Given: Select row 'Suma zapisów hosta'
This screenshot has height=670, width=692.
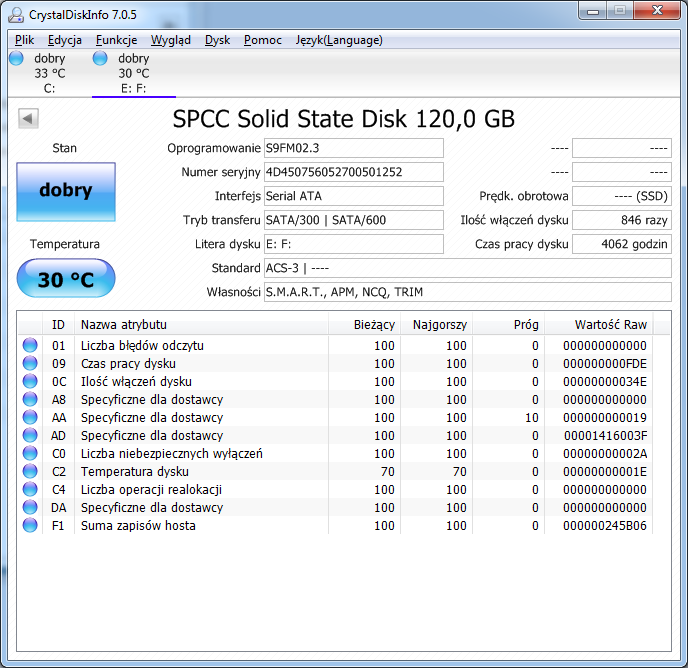Looking at the screenshot, I should click(x=335, y=526).
